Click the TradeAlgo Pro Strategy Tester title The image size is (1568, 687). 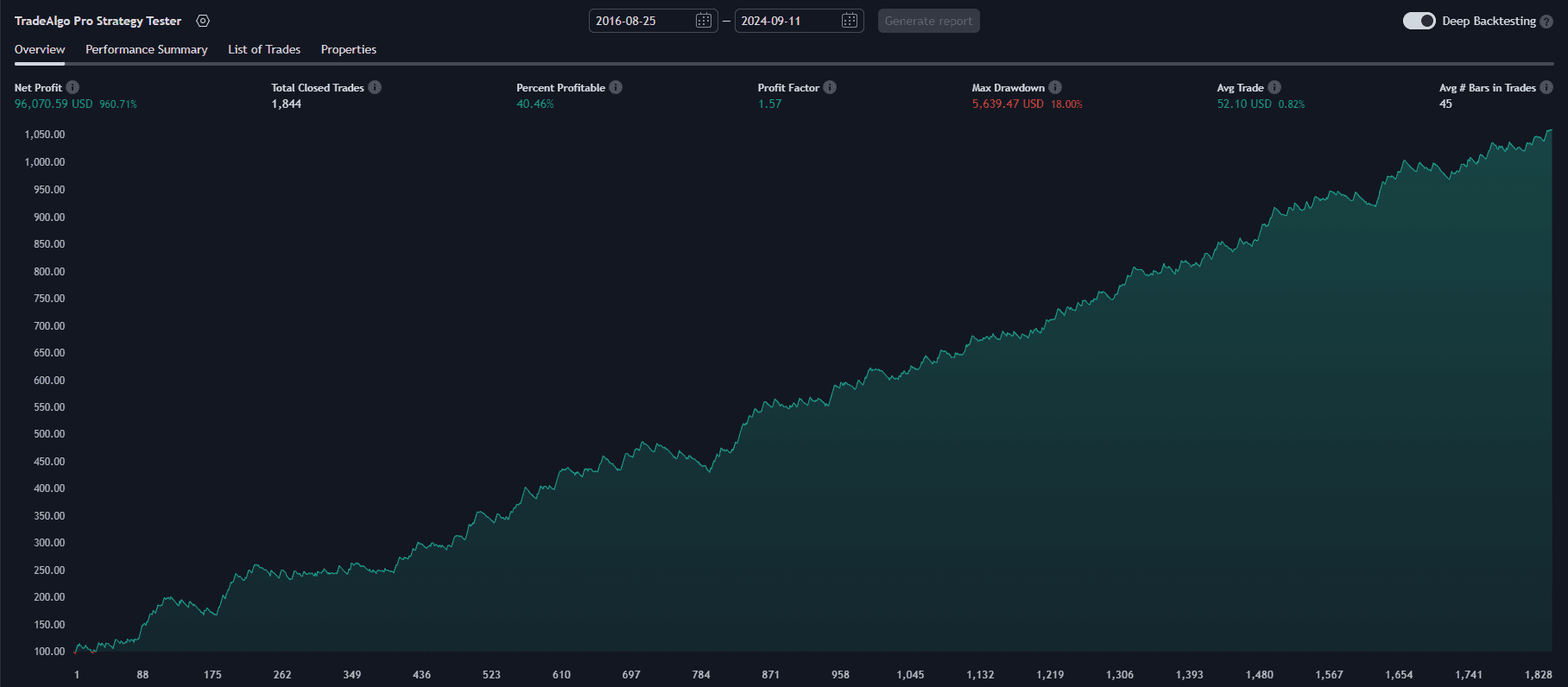click(98, 21)
